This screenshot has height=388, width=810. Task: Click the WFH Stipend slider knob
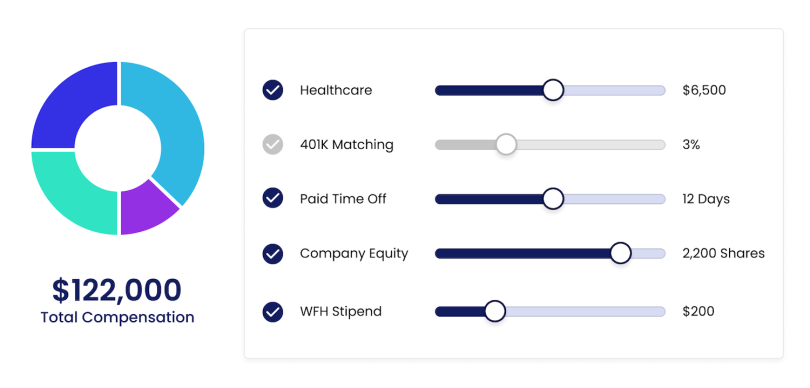pyautogui.click(x=495, y=312)
